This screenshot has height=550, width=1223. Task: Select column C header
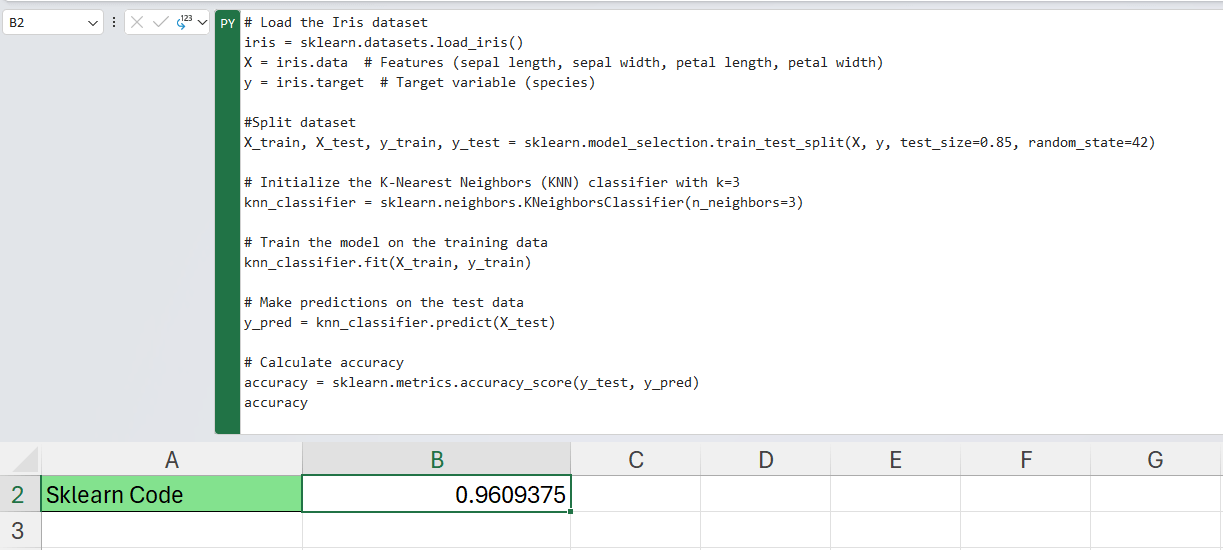[635, 460]
